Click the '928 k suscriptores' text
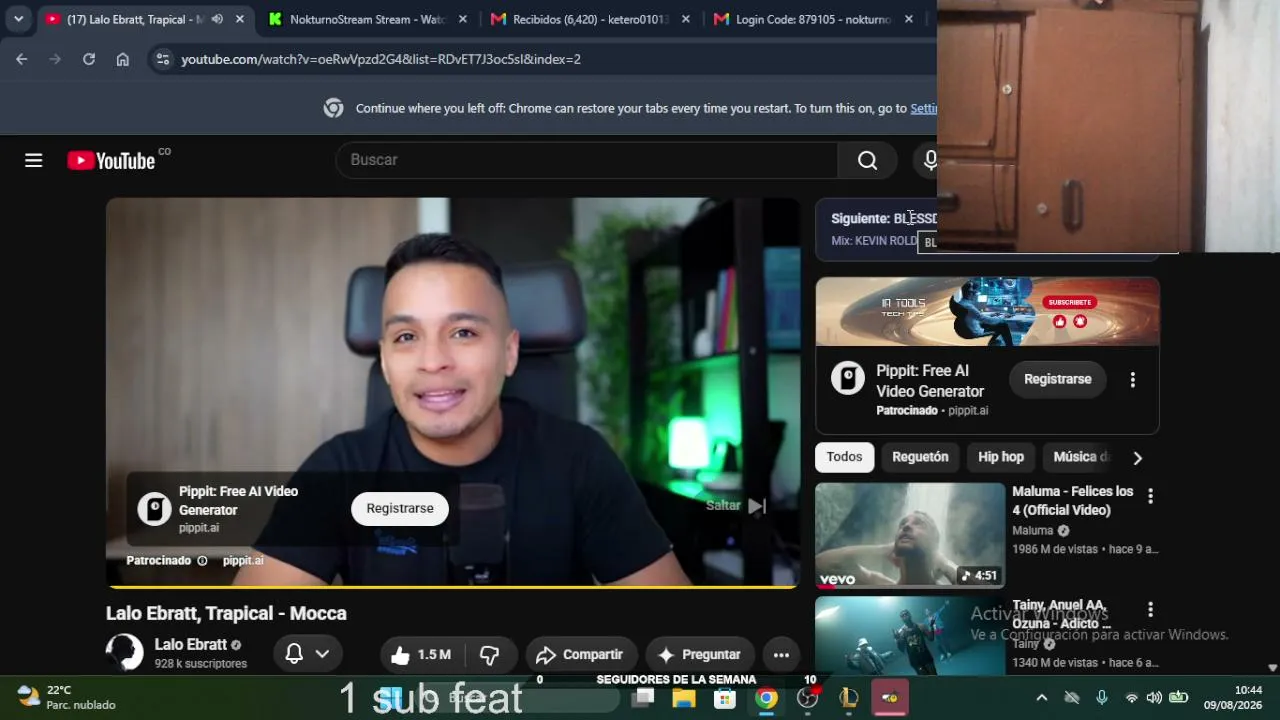This screenshot has height=720, width=1280. coord(200,664)
